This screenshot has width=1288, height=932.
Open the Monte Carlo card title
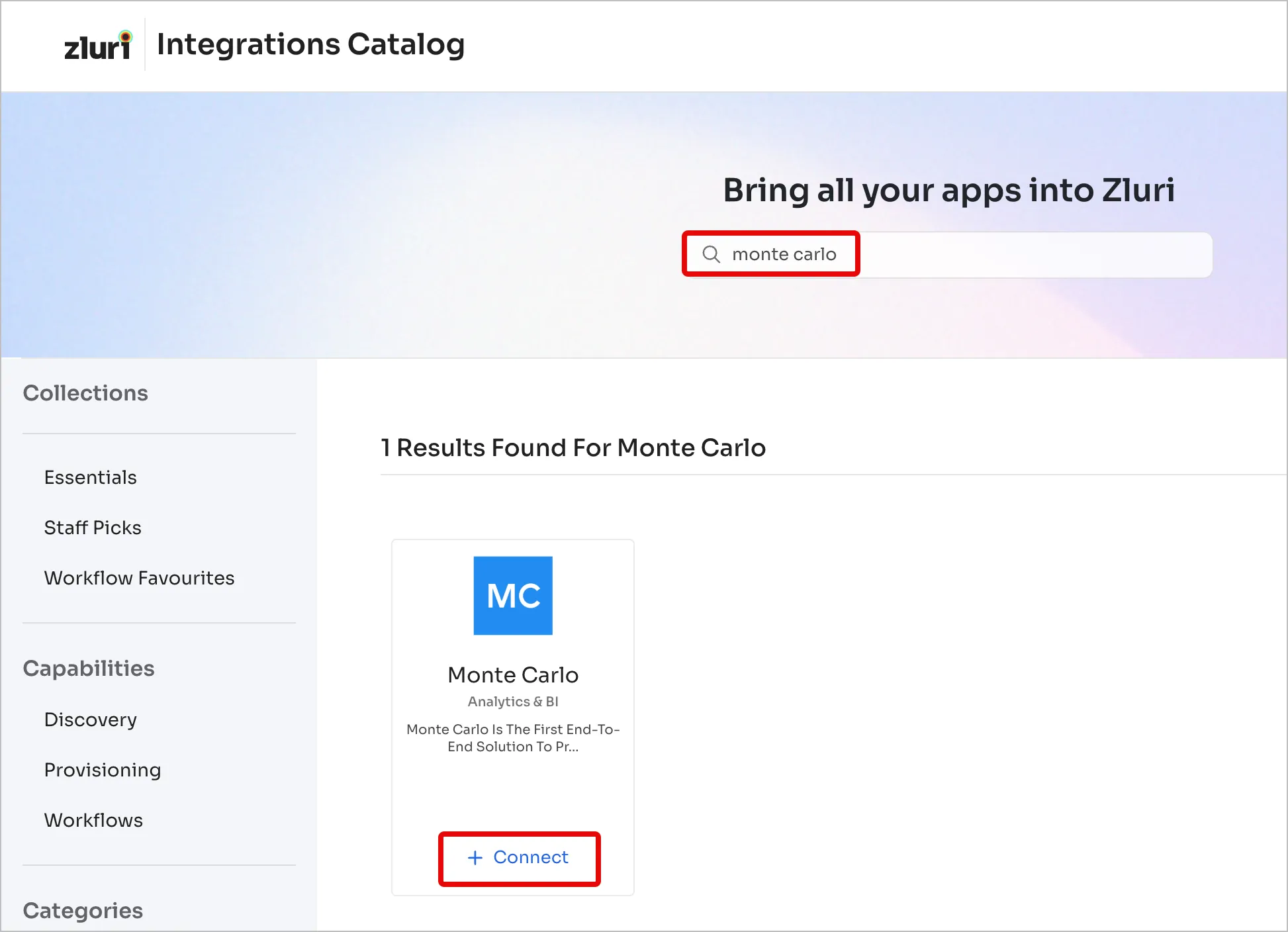click(513, 675)
